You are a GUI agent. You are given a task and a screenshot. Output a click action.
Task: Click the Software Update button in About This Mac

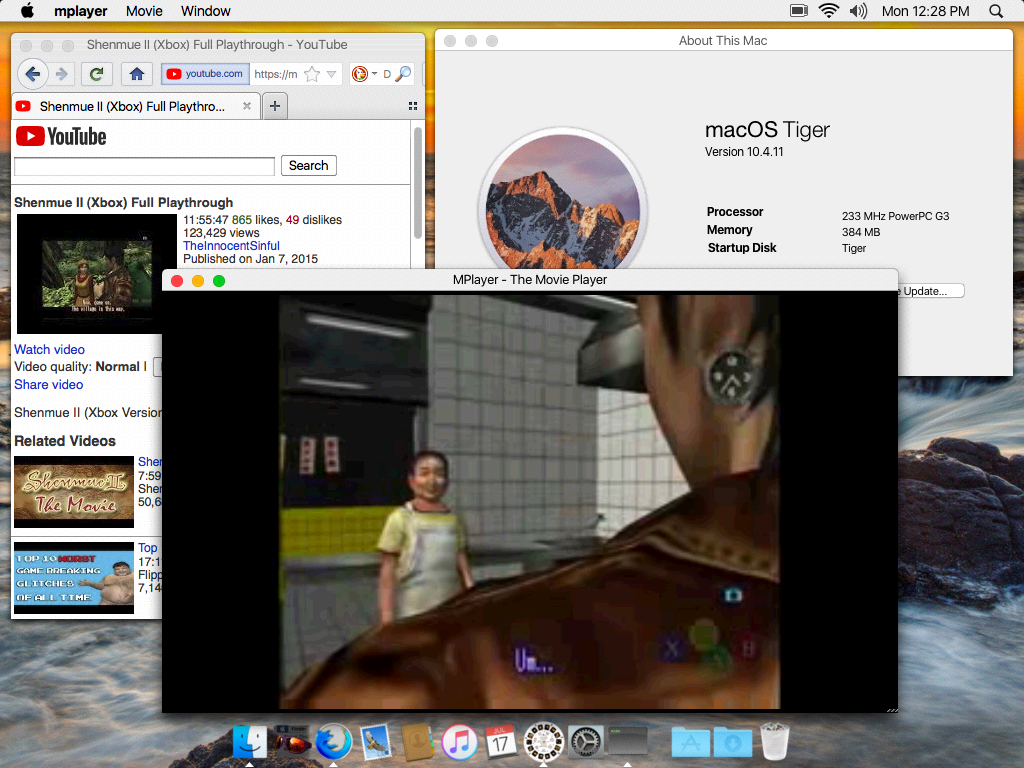point(931,291)
